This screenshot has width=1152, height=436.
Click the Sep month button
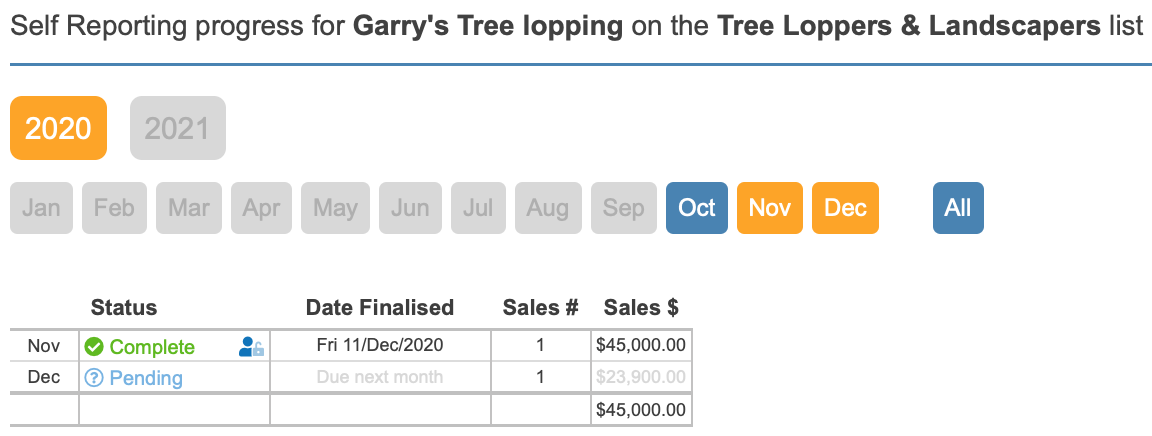coord(624,208)
